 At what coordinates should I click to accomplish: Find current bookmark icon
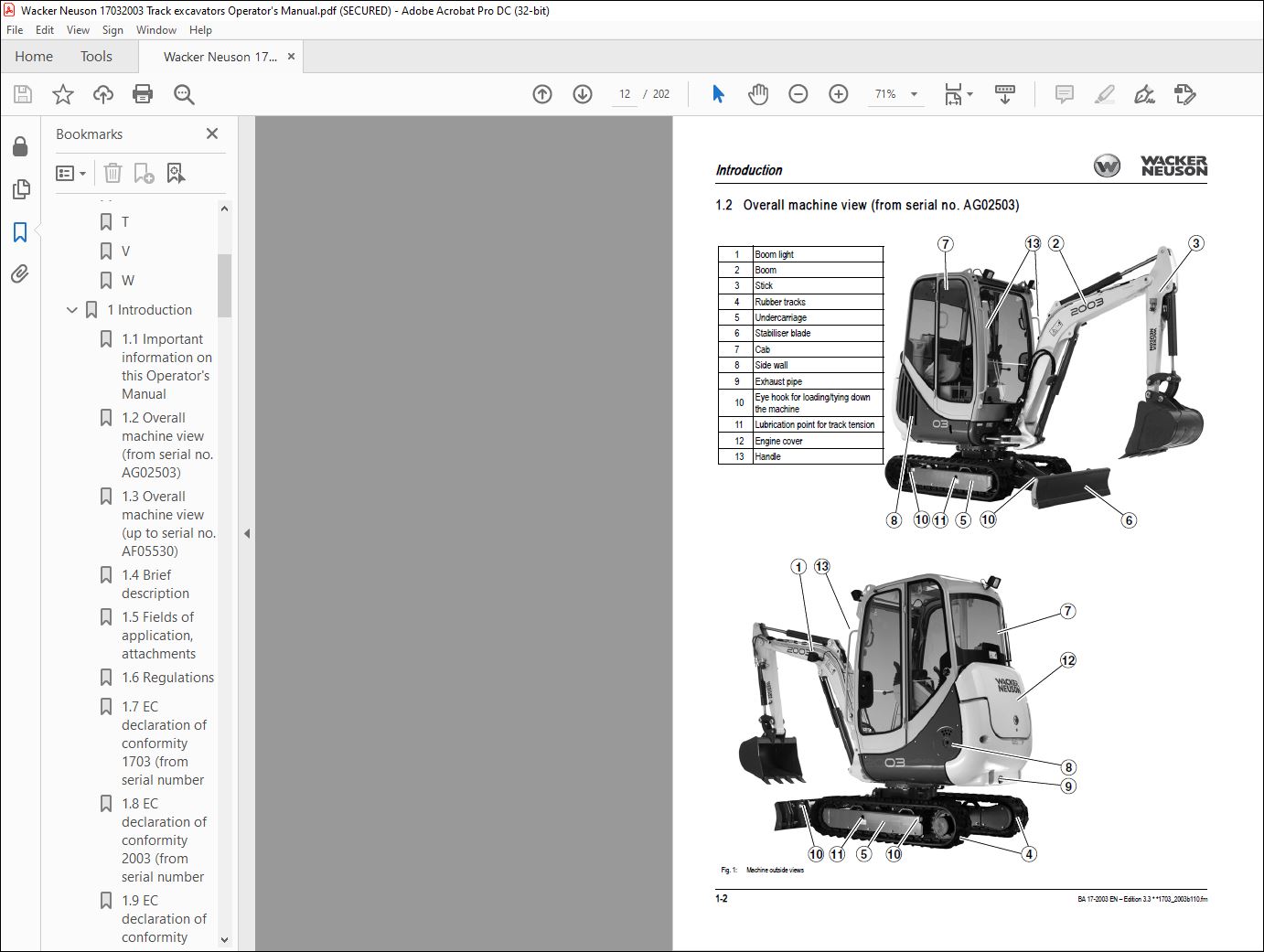pyautogui.click(x=176, y=173)
